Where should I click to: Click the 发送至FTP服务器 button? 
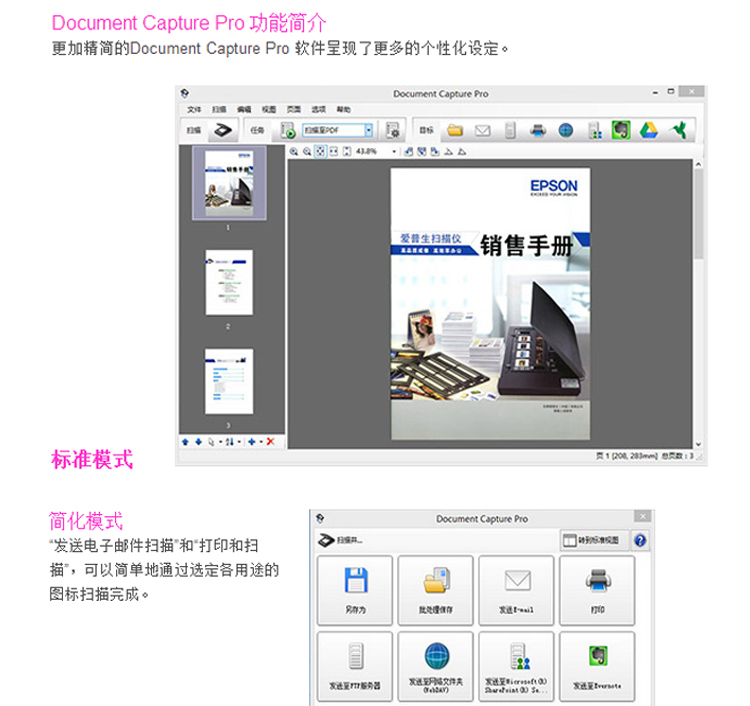(x=355, y=667)
